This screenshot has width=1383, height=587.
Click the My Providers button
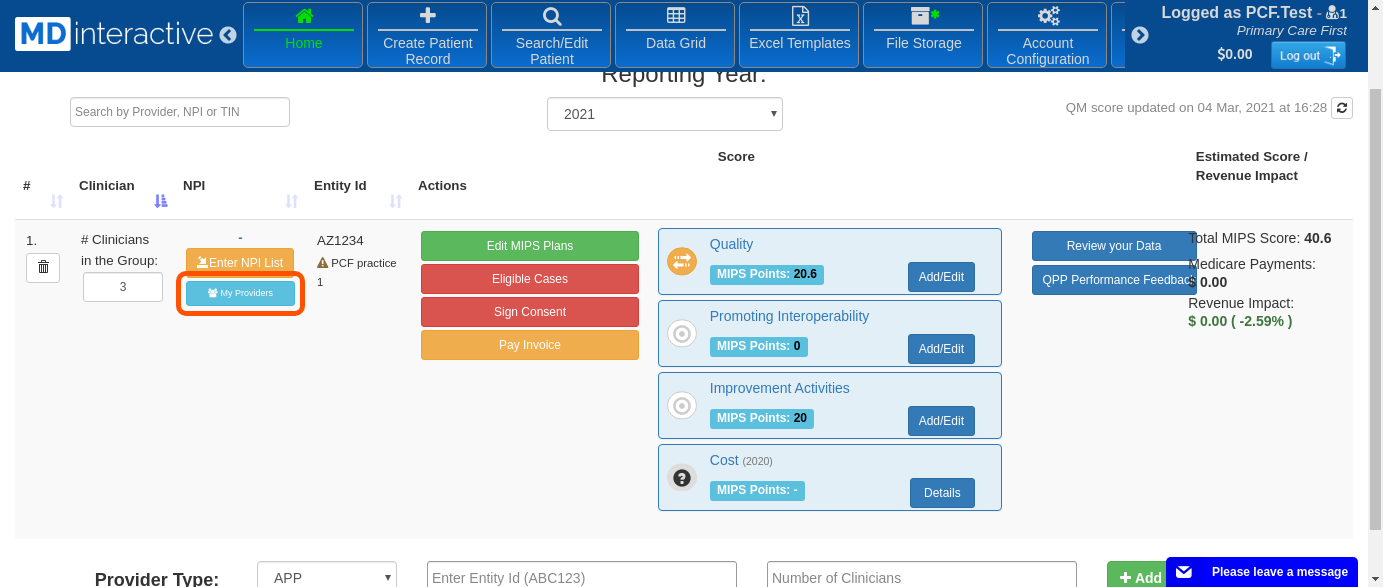pyautogui.click(x=240, y=293)
